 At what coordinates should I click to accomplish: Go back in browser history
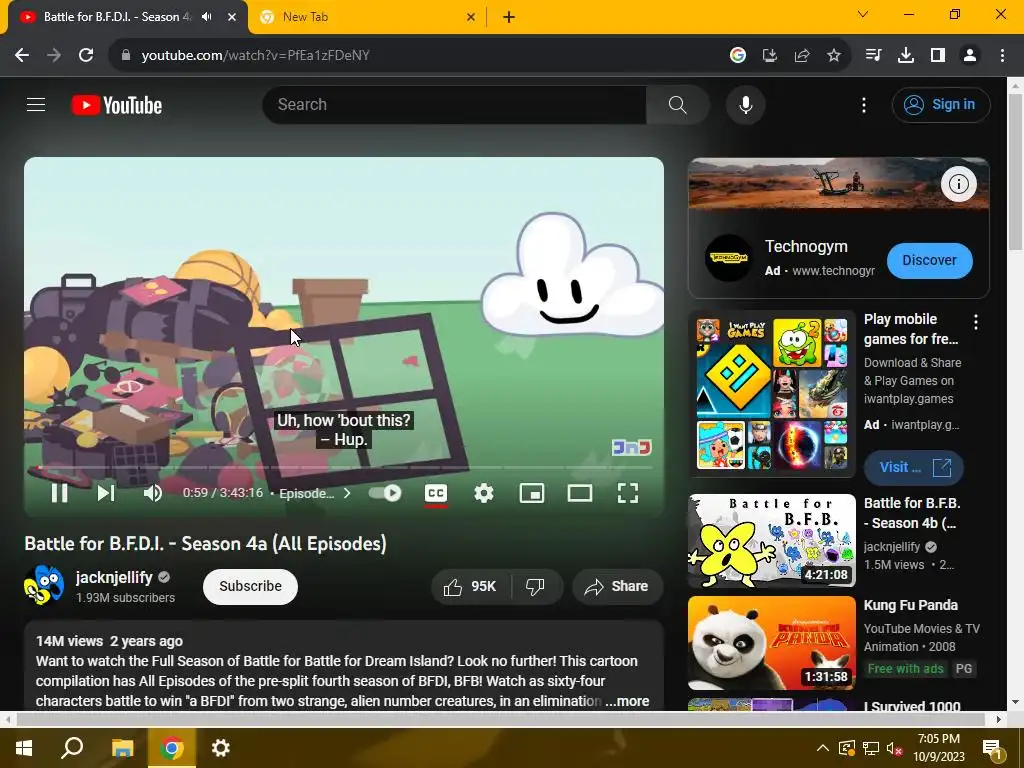coord(22,56)
